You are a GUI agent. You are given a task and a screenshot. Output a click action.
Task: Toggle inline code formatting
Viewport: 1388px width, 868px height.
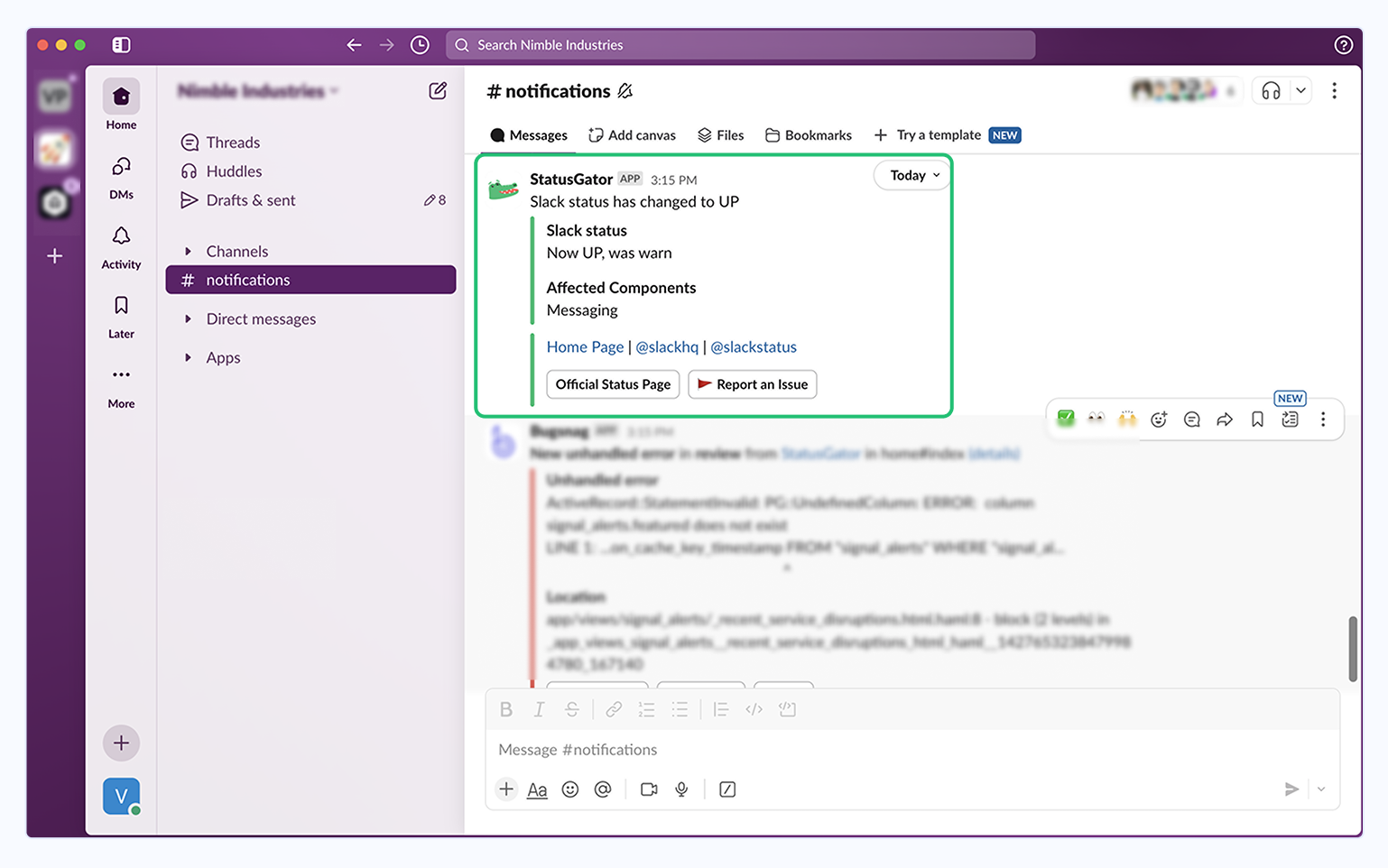point(754,709)
